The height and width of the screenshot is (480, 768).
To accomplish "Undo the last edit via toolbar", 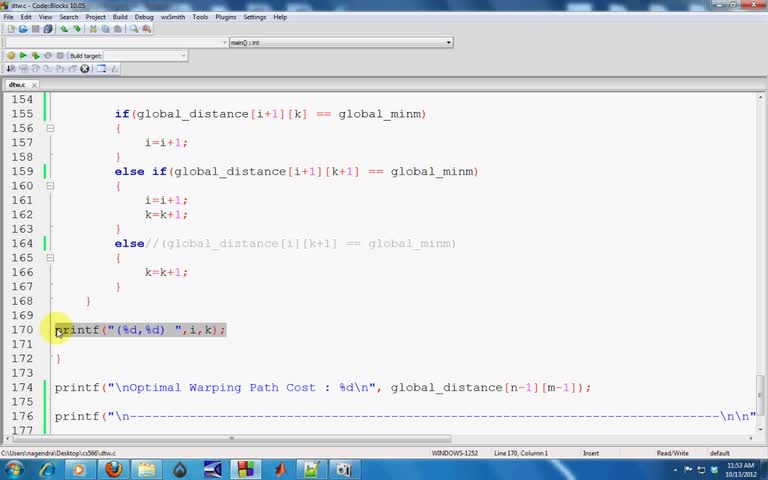I will [x=64, y=29].
